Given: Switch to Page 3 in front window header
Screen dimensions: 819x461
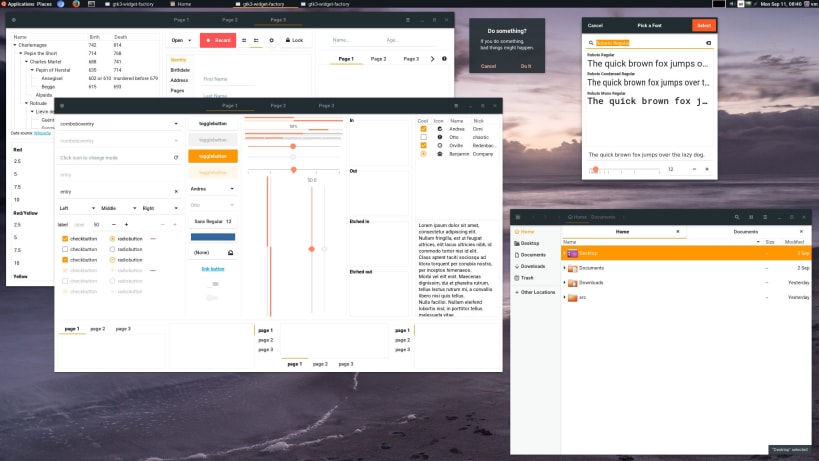Looking at the screenshot, I should [326, 106].
